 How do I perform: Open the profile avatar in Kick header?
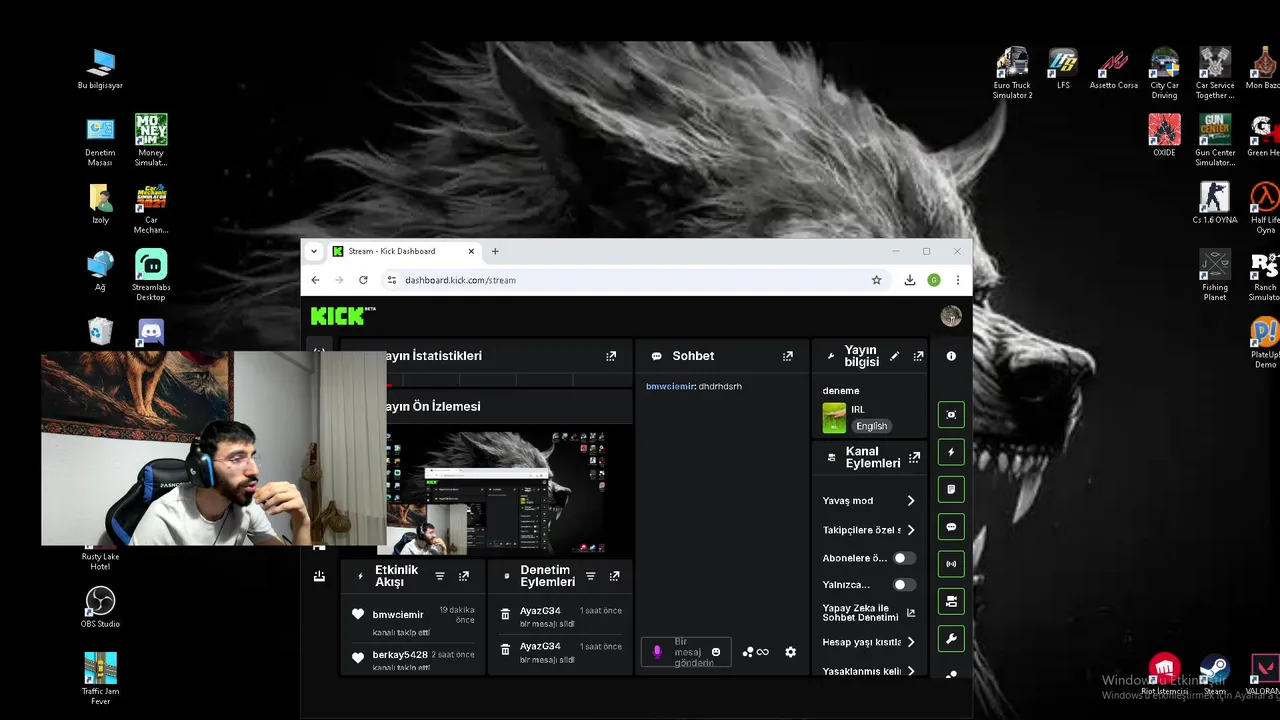click(951, 316)
